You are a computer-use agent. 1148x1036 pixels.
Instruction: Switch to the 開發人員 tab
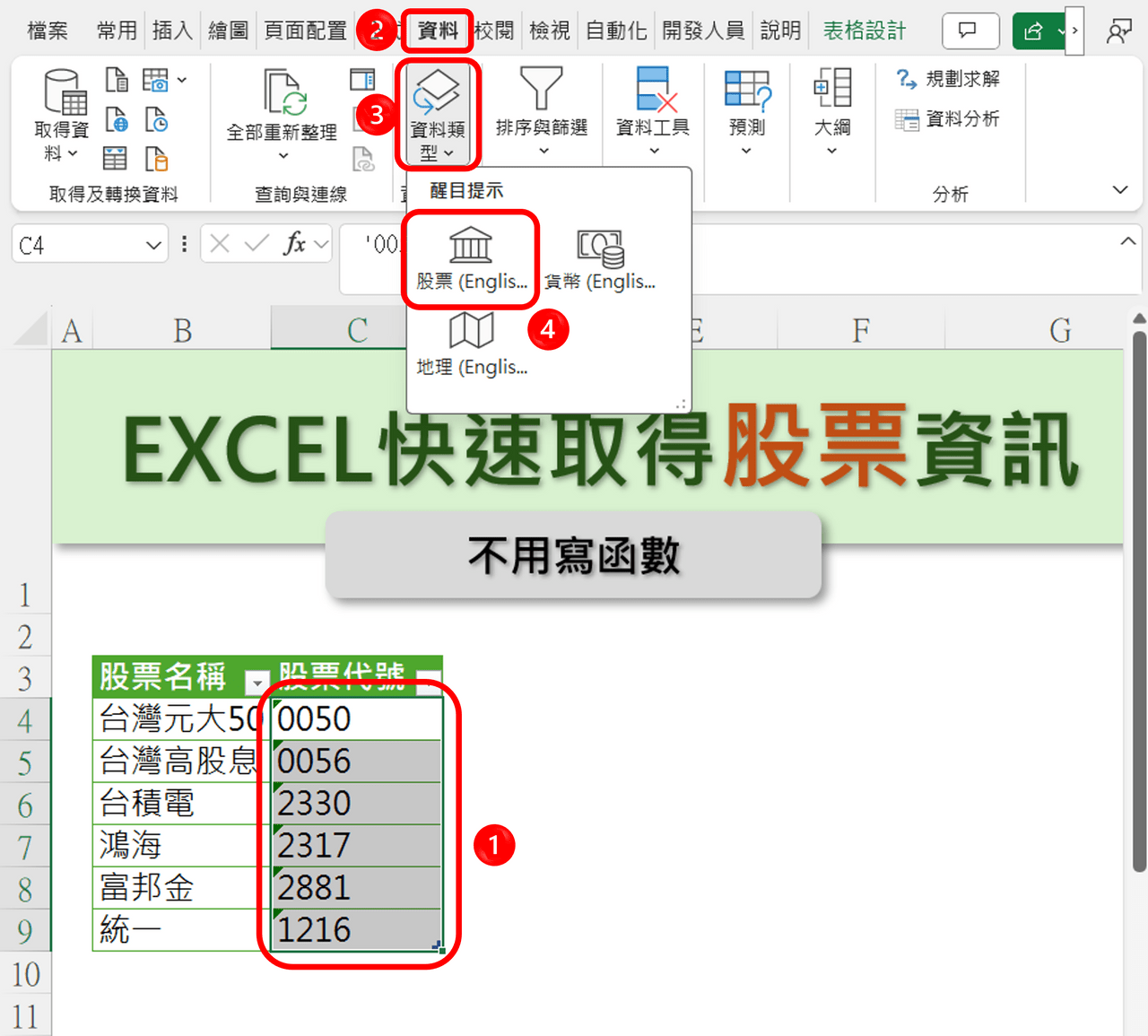(x=704, y=31)
